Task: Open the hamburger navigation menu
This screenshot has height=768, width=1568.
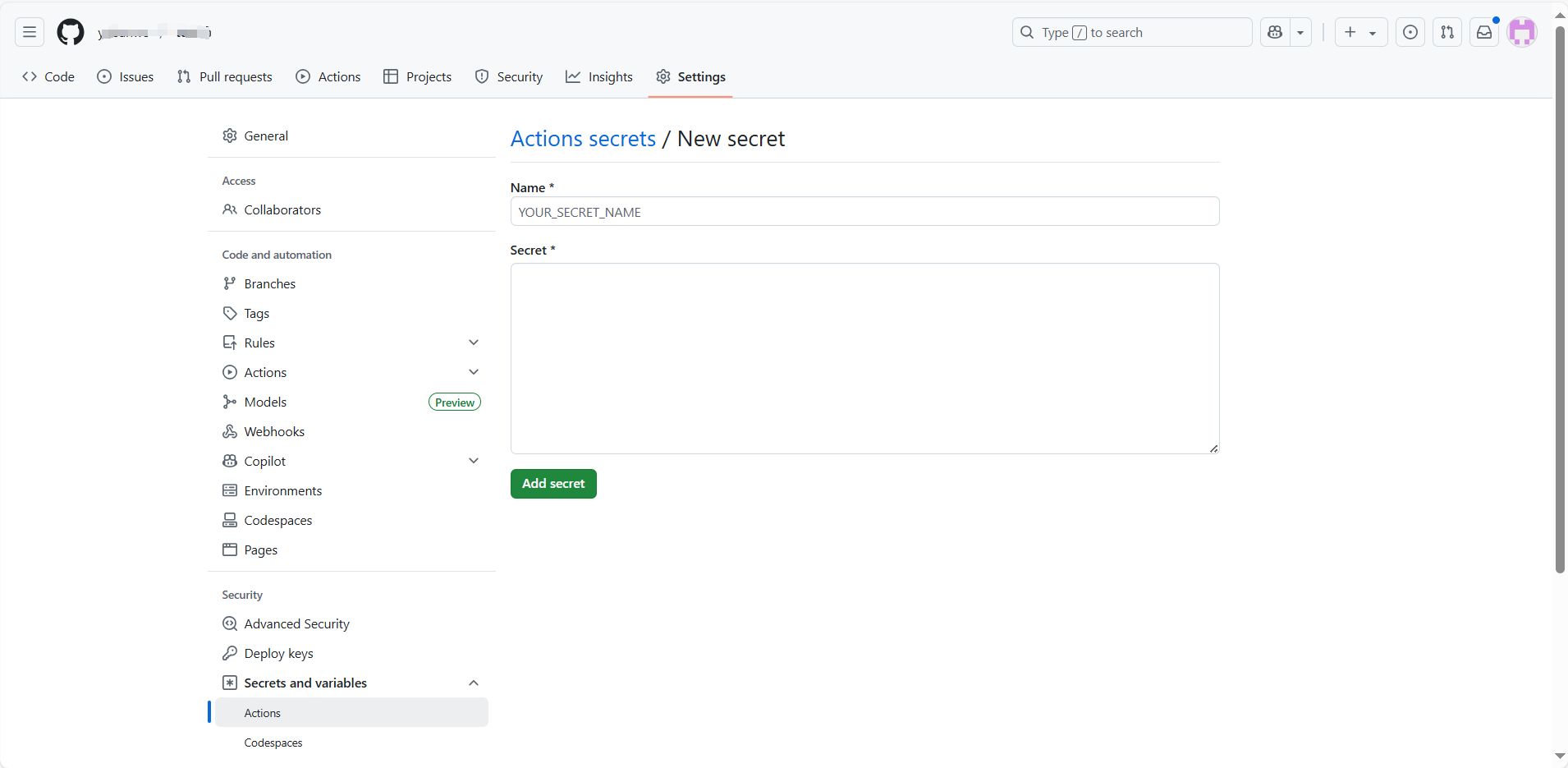Action: point(30,32)
